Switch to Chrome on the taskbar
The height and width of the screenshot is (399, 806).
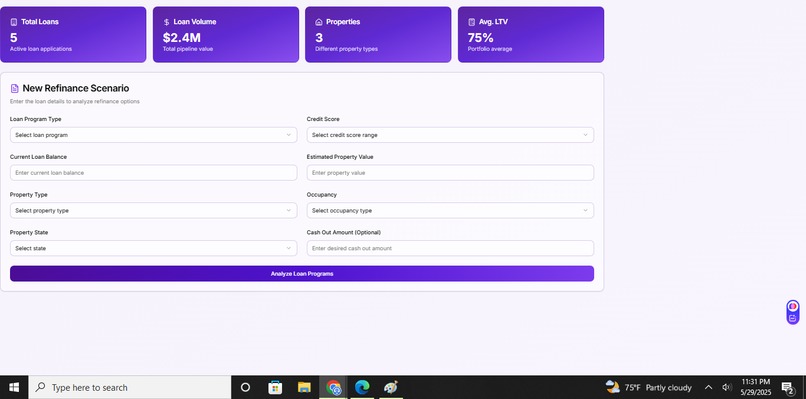tap(333, 387)
